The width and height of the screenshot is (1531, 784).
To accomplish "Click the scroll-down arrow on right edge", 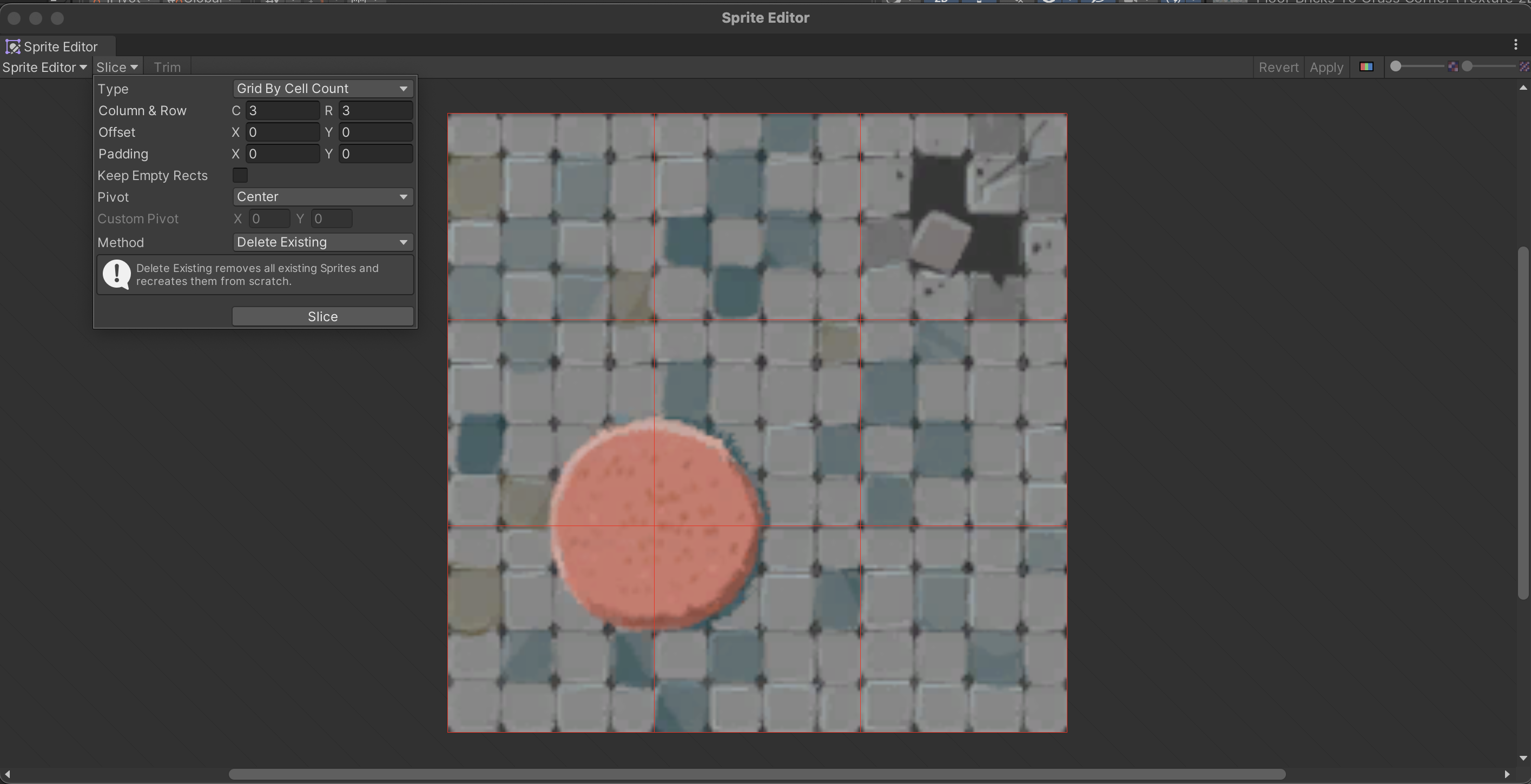I will pyautogui.click(x=1523, y=758).
